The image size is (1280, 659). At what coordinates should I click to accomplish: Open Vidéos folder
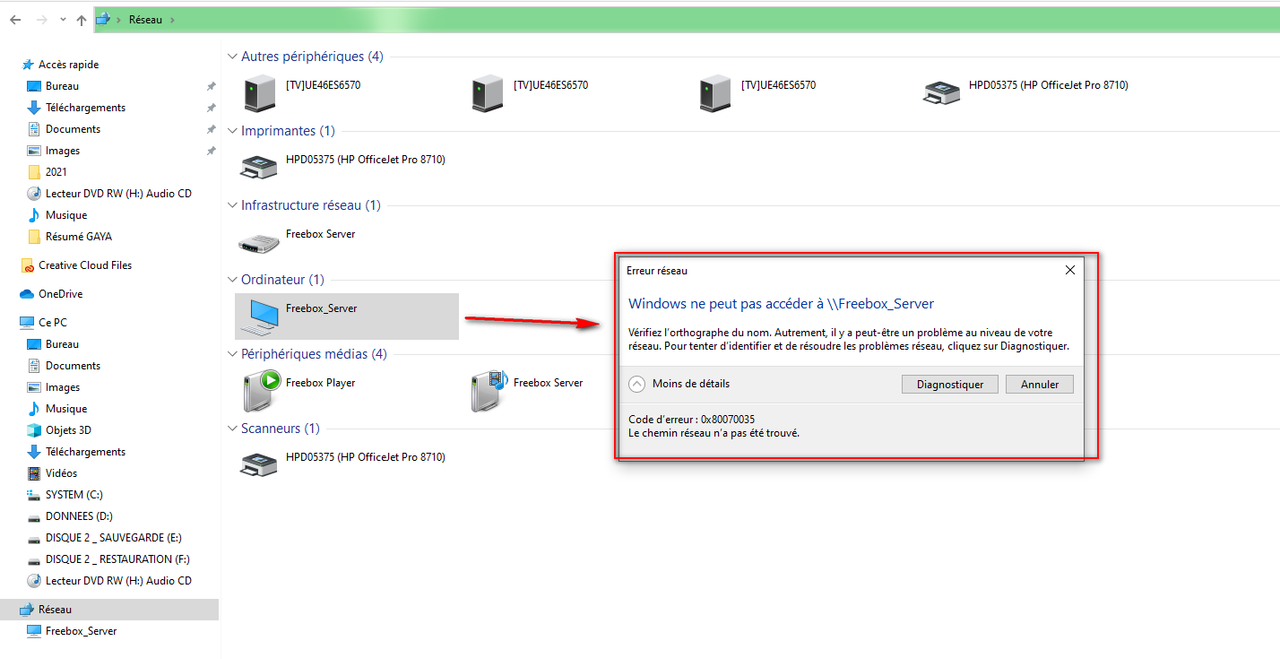(61, 473)
